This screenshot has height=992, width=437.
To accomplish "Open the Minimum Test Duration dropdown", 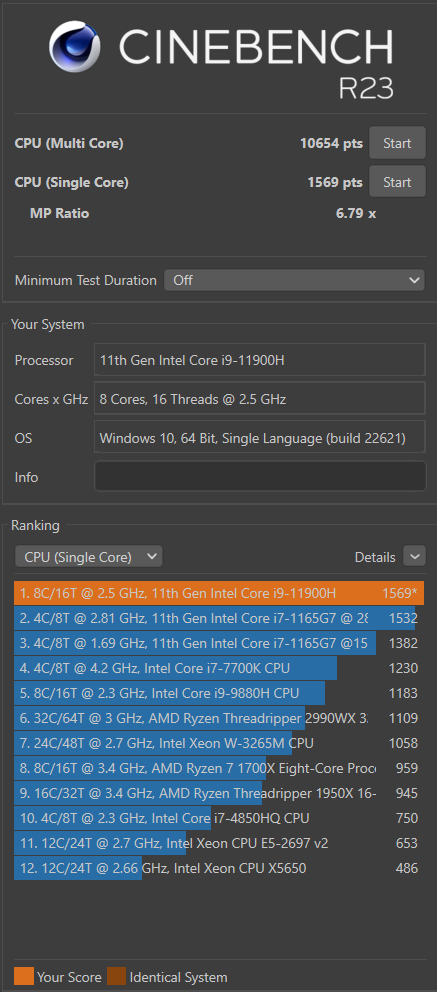I will coord(294,280).
